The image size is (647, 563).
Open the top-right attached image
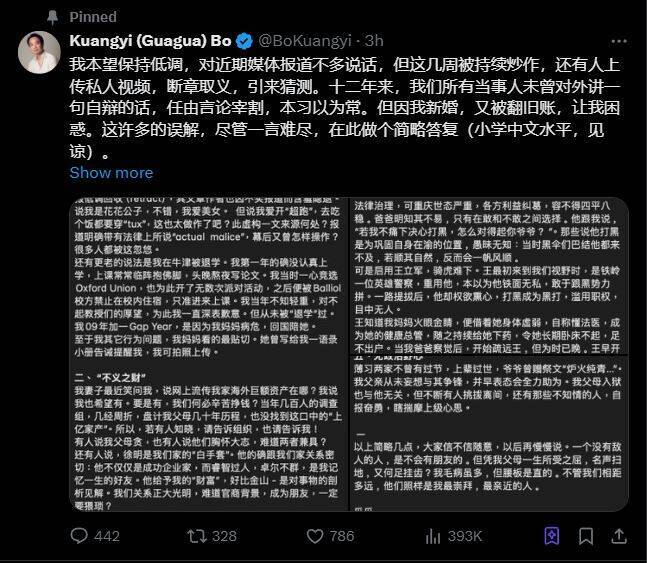[x=489, y=276]
